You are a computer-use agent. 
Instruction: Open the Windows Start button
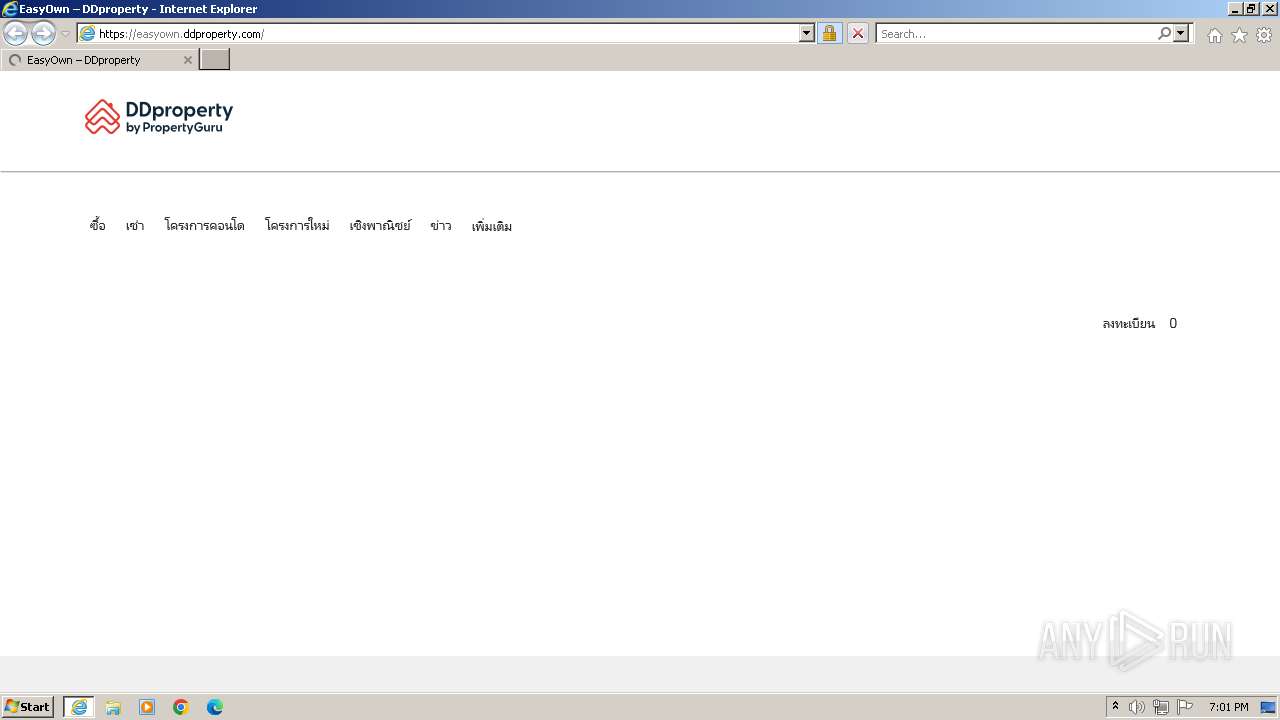(x=28, y=707)
